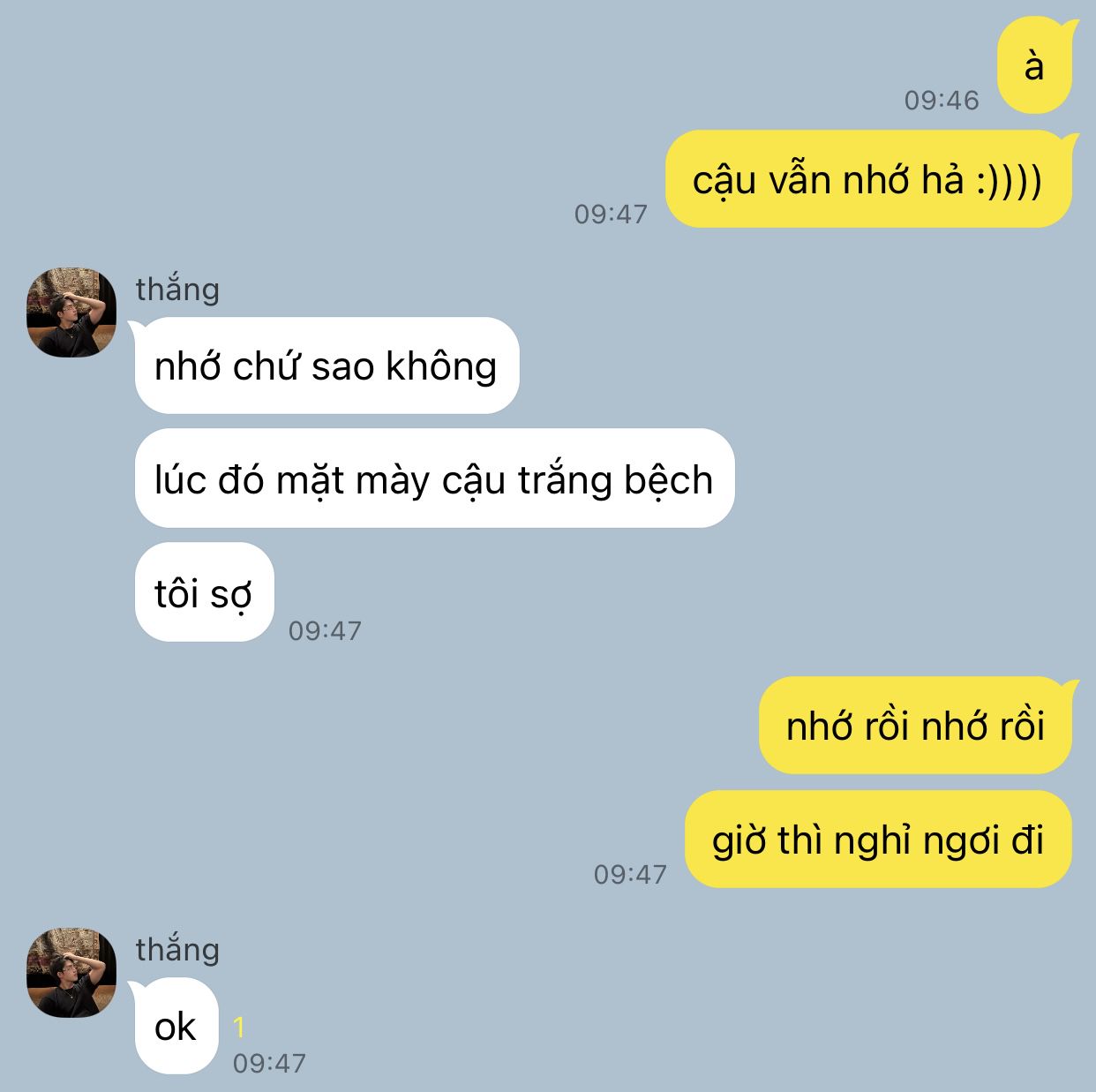Select the 'giờ thì nghỉ ngơi đi' message
Viewport: 1096px width, 1092px height.
[x=878, y=840]
